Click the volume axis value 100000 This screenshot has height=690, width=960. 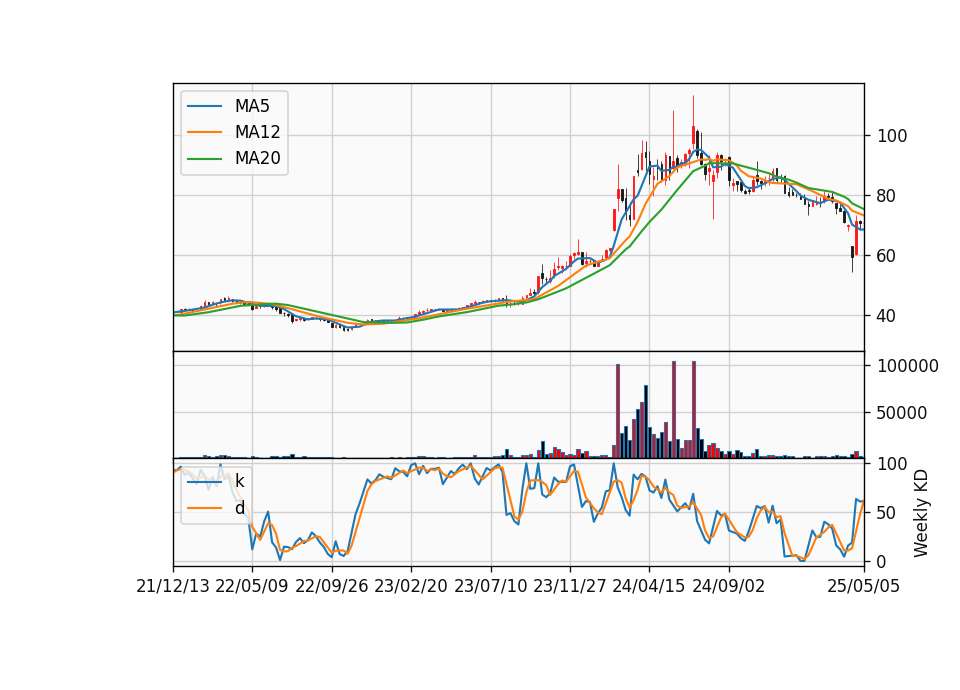[908, 366]
